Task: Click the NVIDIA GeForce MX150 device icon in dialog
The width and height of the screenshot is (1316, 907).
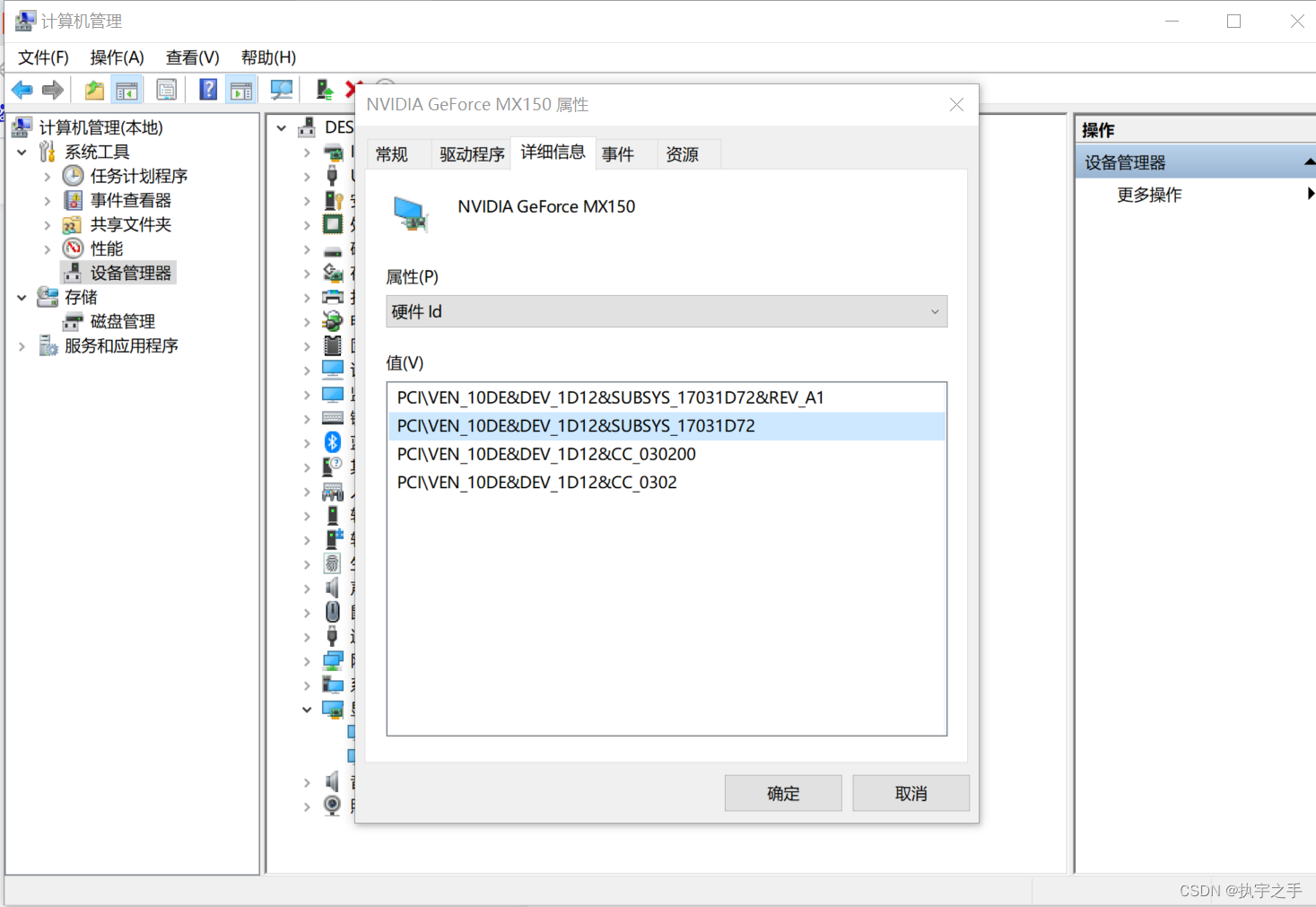Action: click(x=411, y=214)
